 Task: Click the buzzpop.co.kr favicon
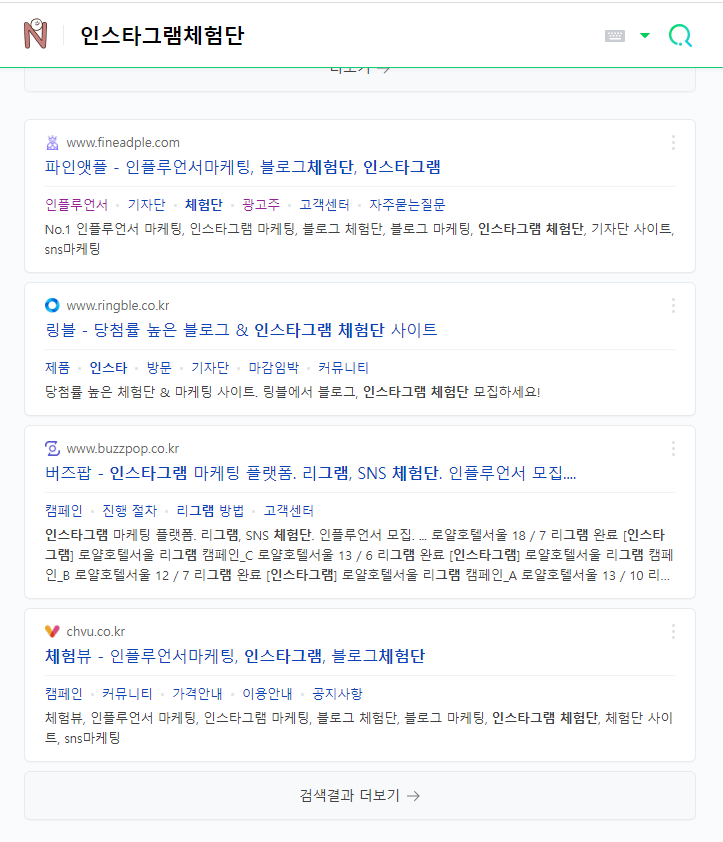[x=52, y=448]
